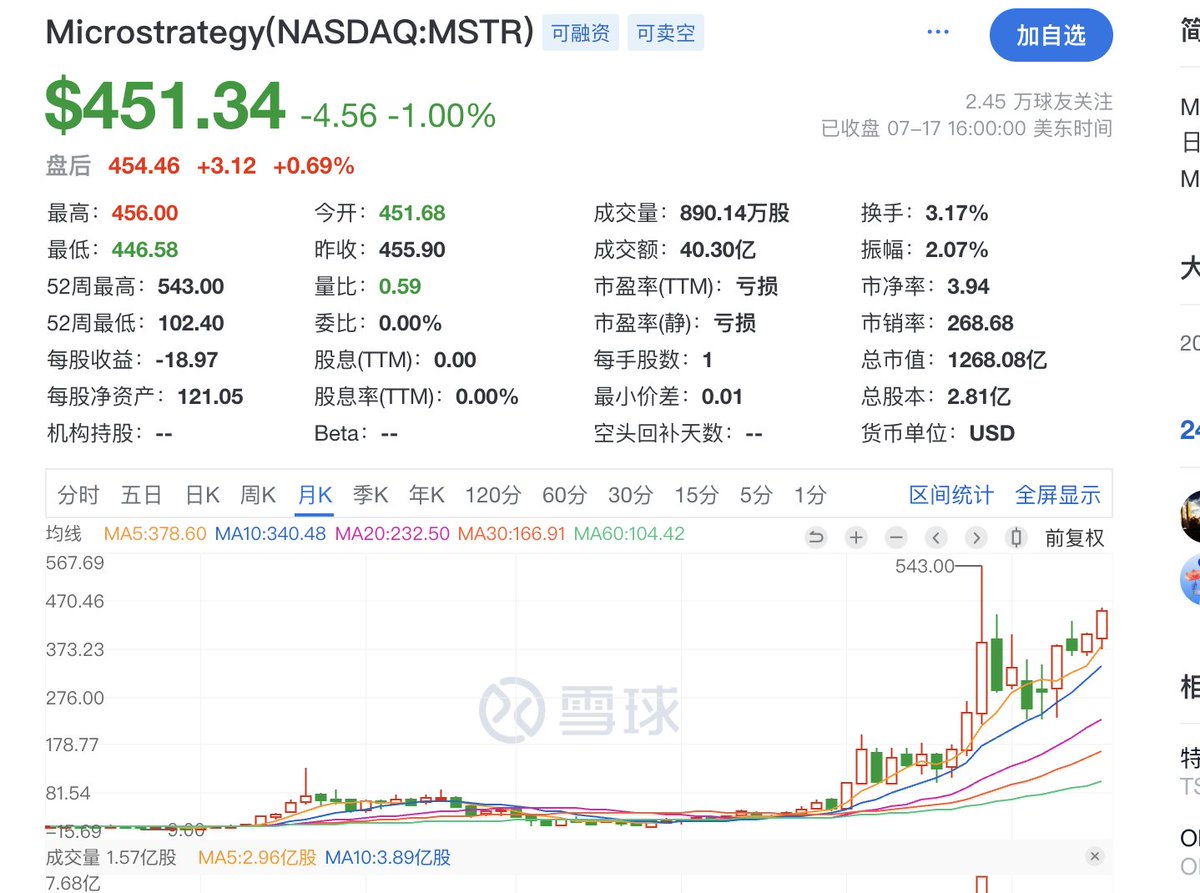
Task: Switch to the 120分 chart tab
Action: (x=493, y=494)
